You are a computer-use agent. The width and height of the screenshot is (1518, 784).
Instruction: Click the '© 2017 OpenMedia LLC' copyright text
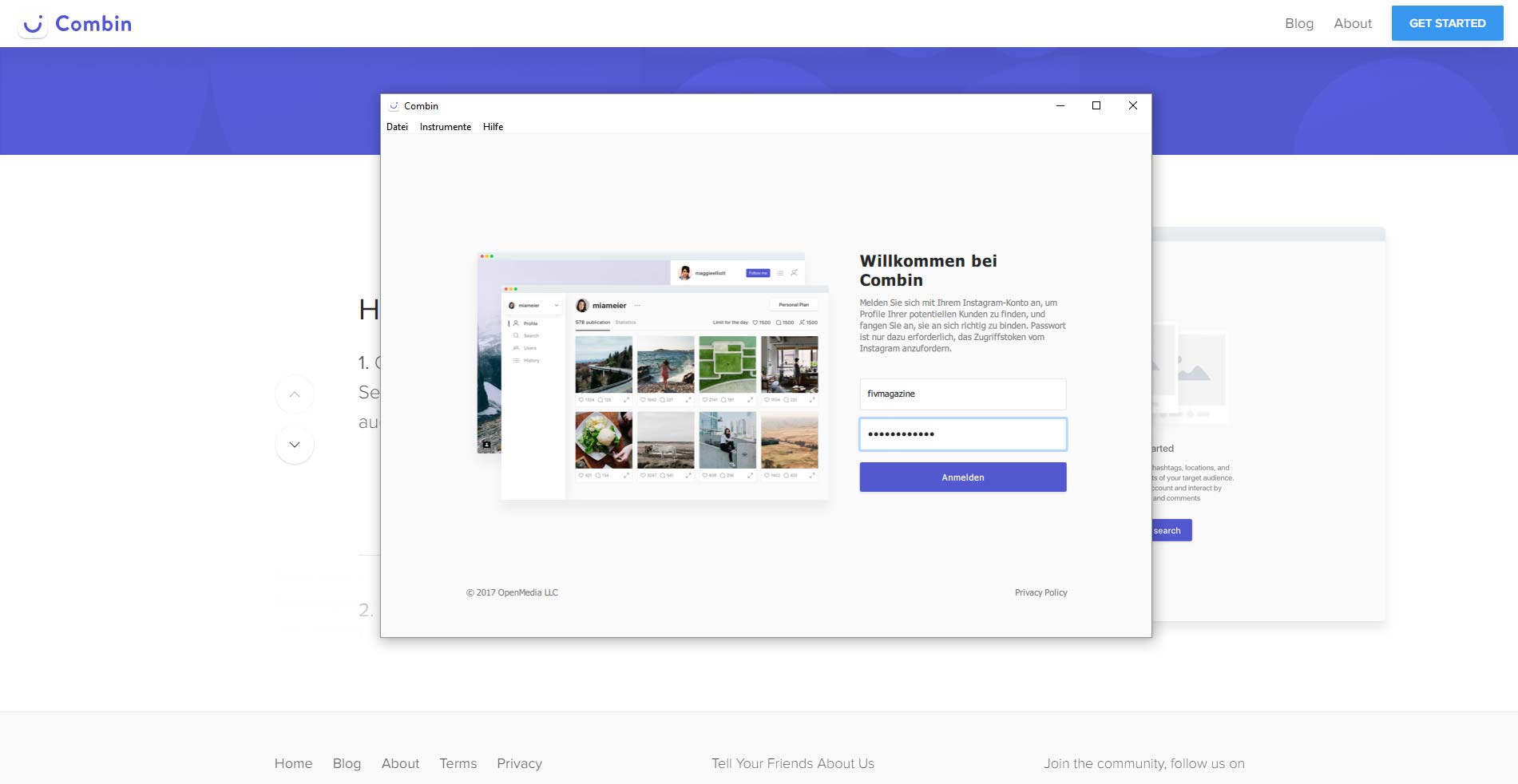pyautogui.click(x=512, y=592)
